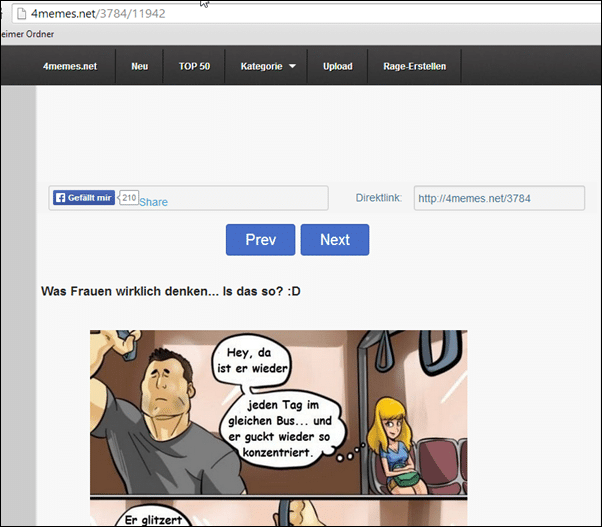Open the Upload page

tap(337, 66)
